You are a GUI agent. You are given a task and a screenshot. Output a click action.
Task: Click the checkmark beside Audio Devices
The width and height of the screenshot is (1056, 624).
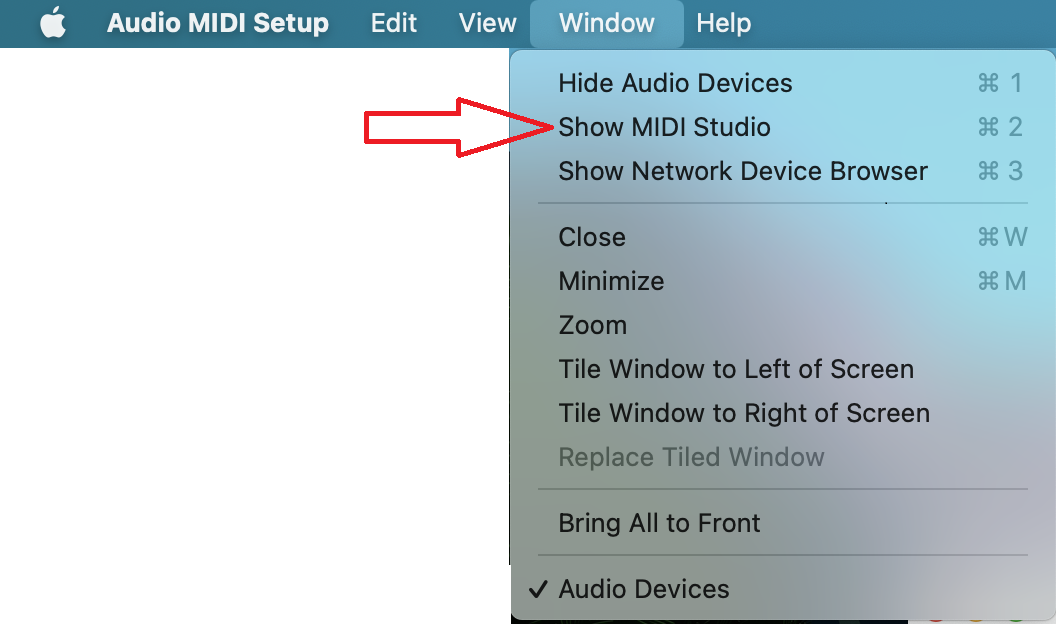[538, 589]
